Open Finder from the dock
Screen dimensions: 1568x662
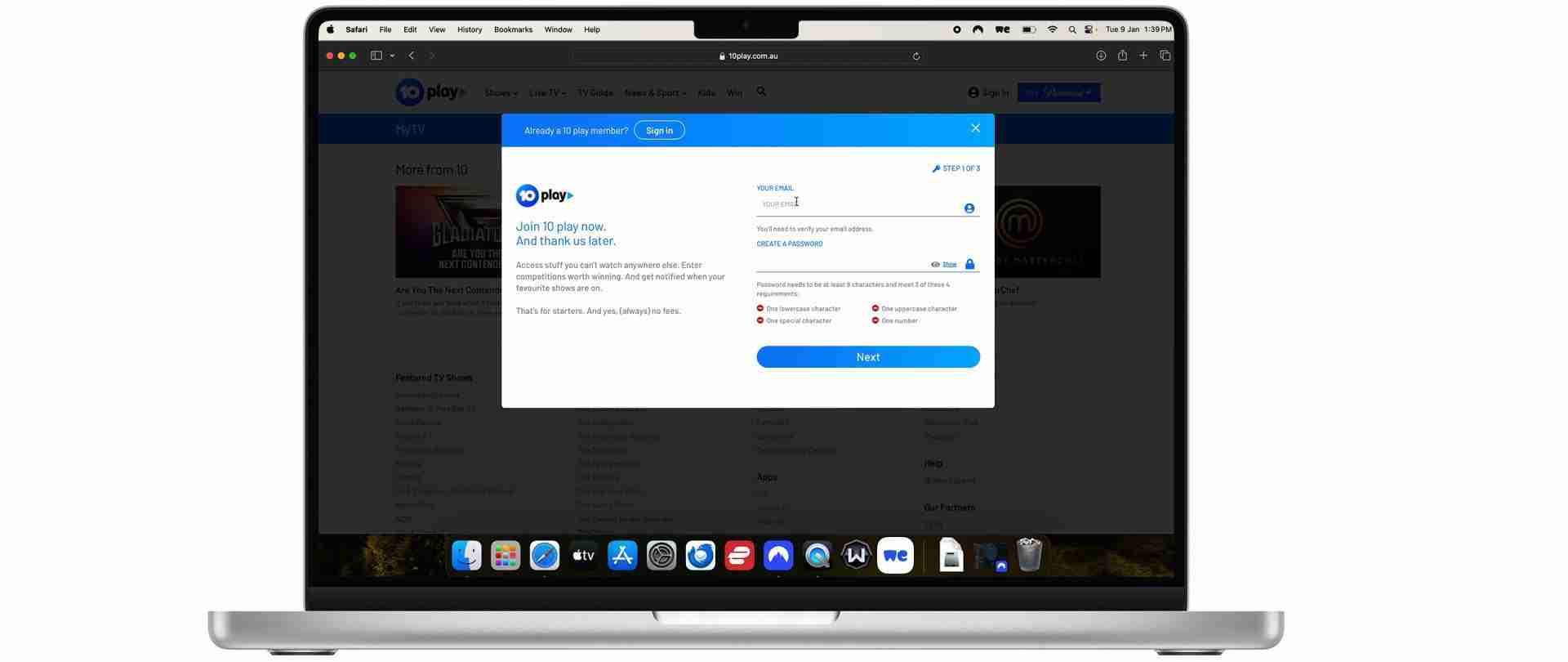pyautogui.click(x=467, y=556)
